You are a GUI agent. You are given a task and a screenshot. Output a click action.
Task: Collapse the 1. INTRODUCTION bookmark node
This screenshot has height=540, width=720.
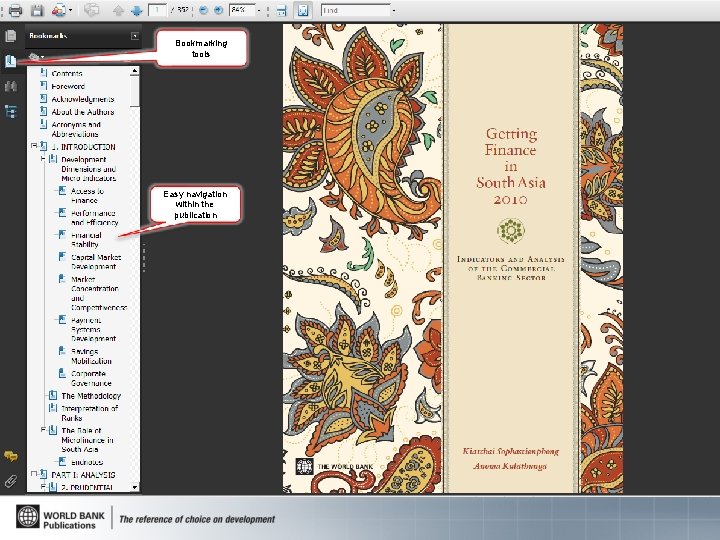pyautogui.click(x=34, y=146)
